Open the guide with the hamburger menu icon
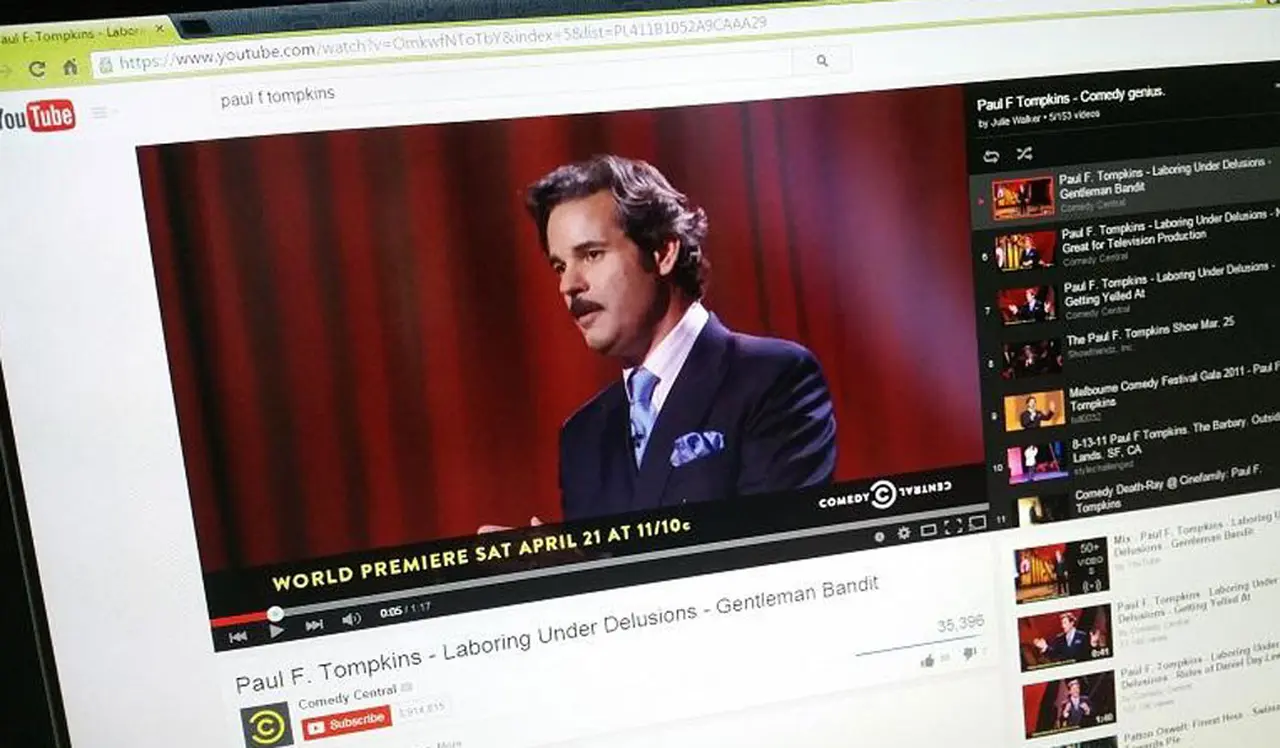The width and height of the screenshot is (1280, 748). (96, 113)
